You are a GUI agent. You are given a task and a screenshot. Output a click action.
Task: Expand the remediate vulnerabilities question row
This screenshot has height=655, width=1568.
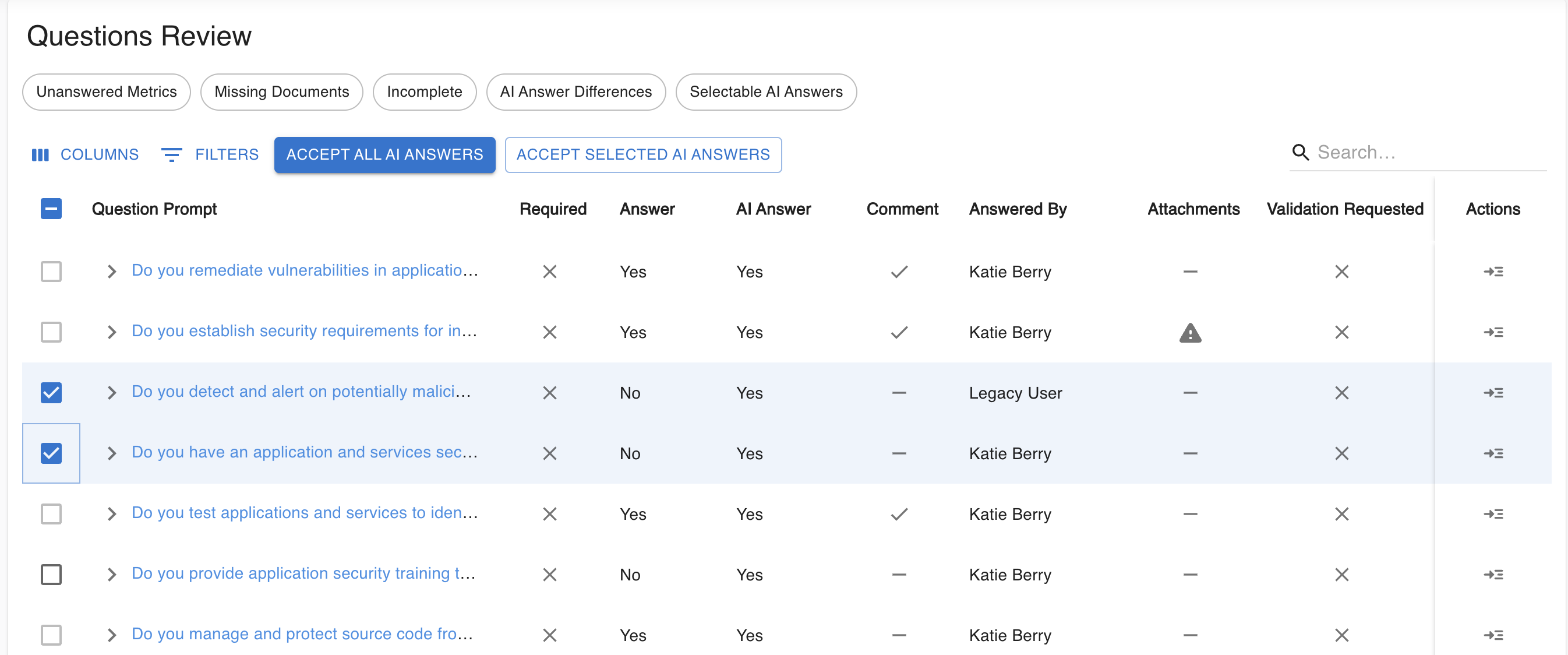[111, 272]
